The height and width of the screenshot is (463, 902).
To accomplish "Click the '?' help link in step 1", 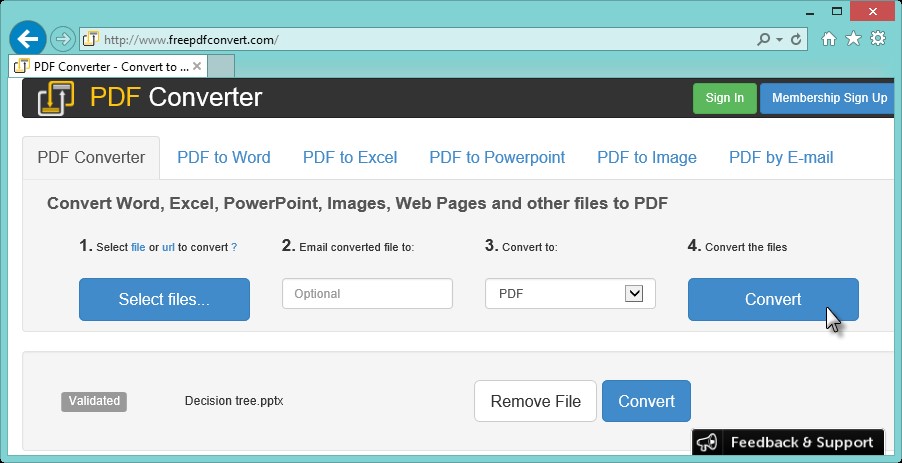I will pyautogui.click(x=234, y=247).
